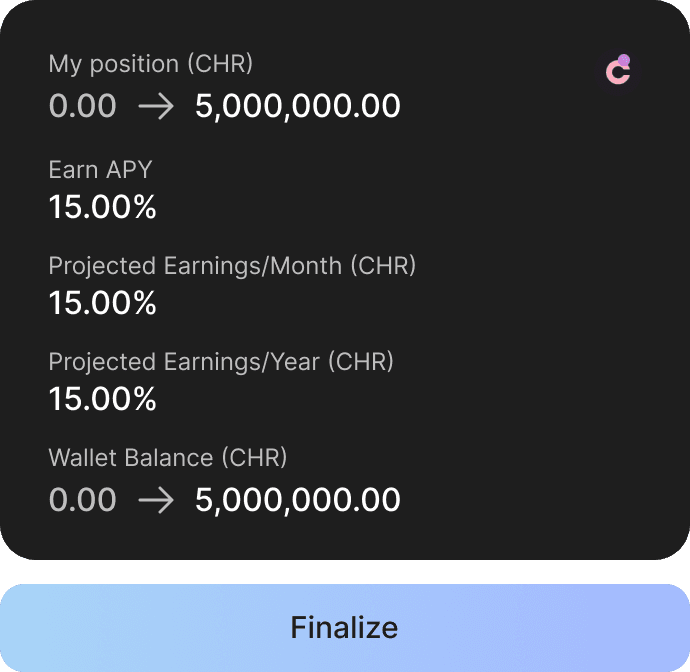Click the arrow in Wallet Balance row

(x=155, y=500)
